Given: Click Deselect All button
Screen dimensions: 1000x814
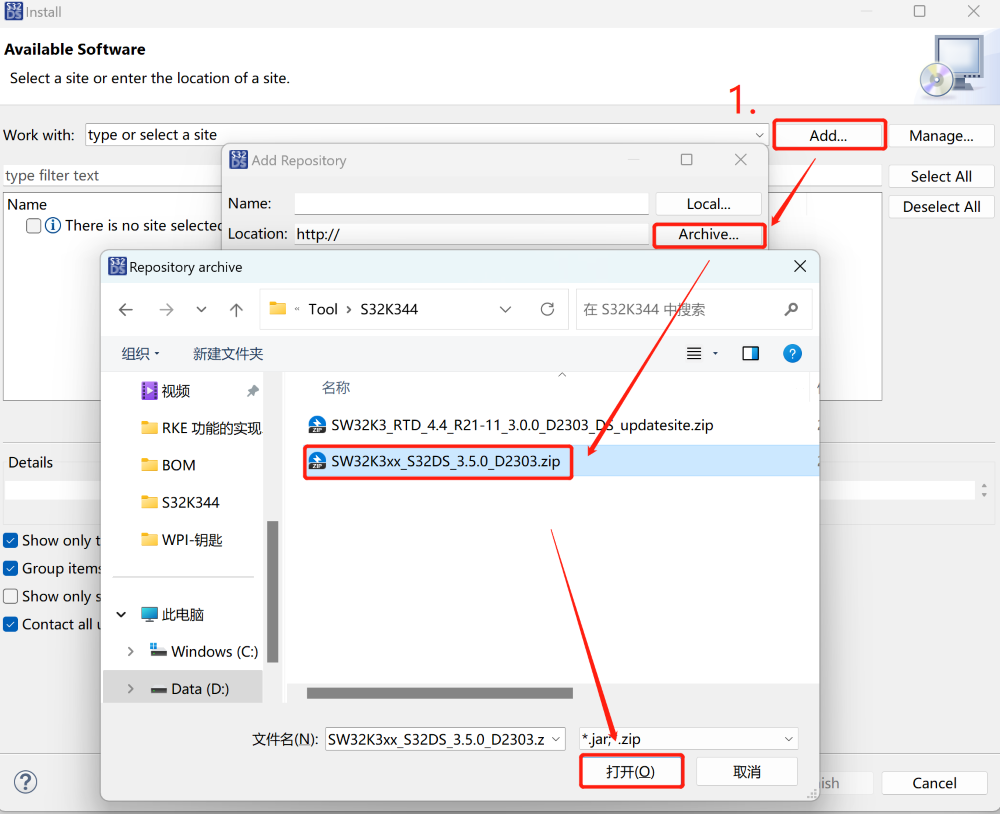Looking at the screenshot, I should point(941,207).
